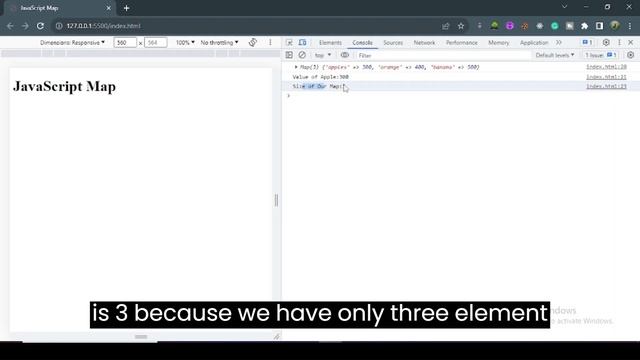
Task: Open the issues counter badge
Action: coord(587,42)
